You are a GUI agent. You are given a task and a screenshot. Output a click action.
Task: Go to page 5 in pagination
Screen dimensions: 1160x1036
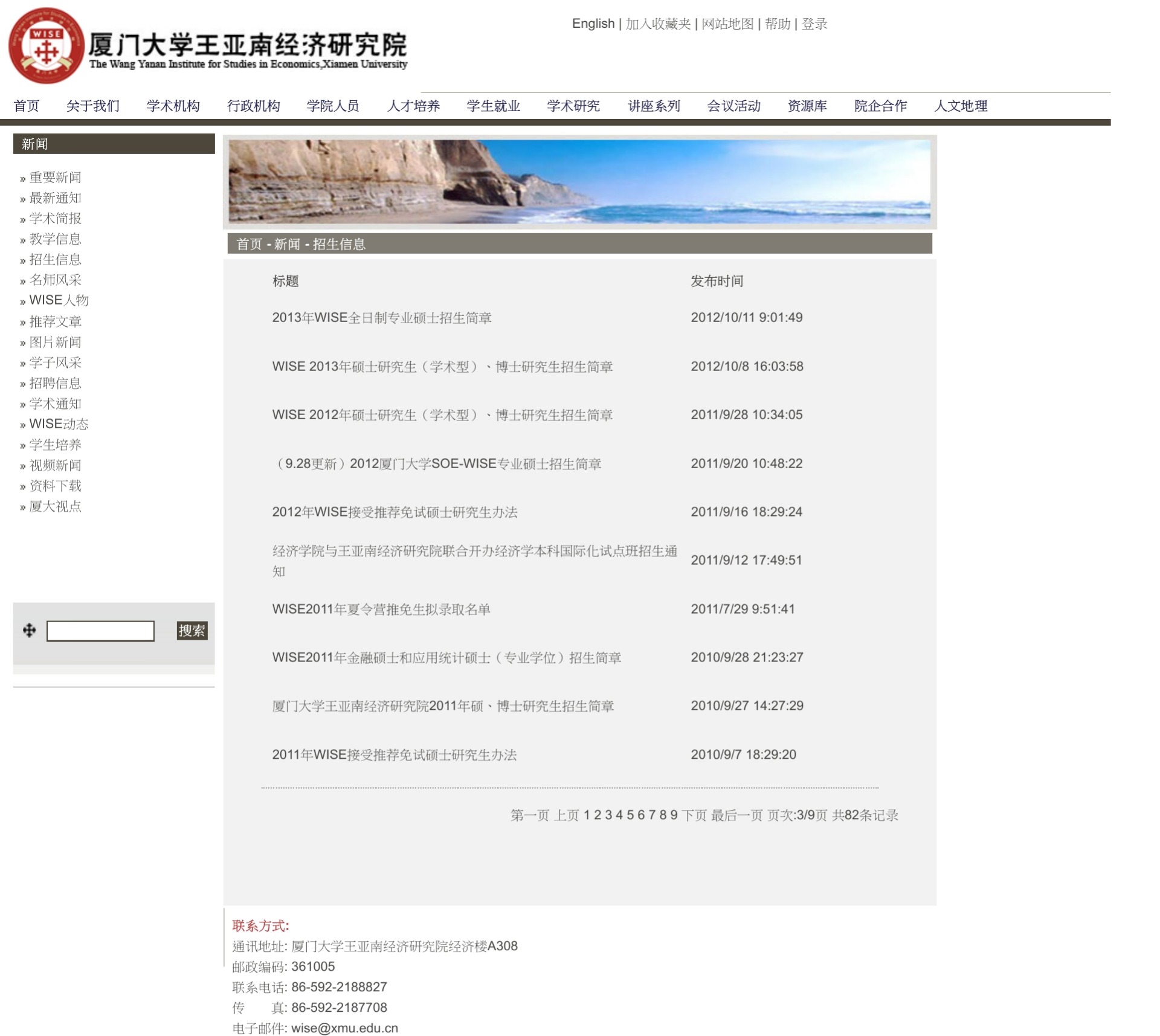tap(630, 815)
